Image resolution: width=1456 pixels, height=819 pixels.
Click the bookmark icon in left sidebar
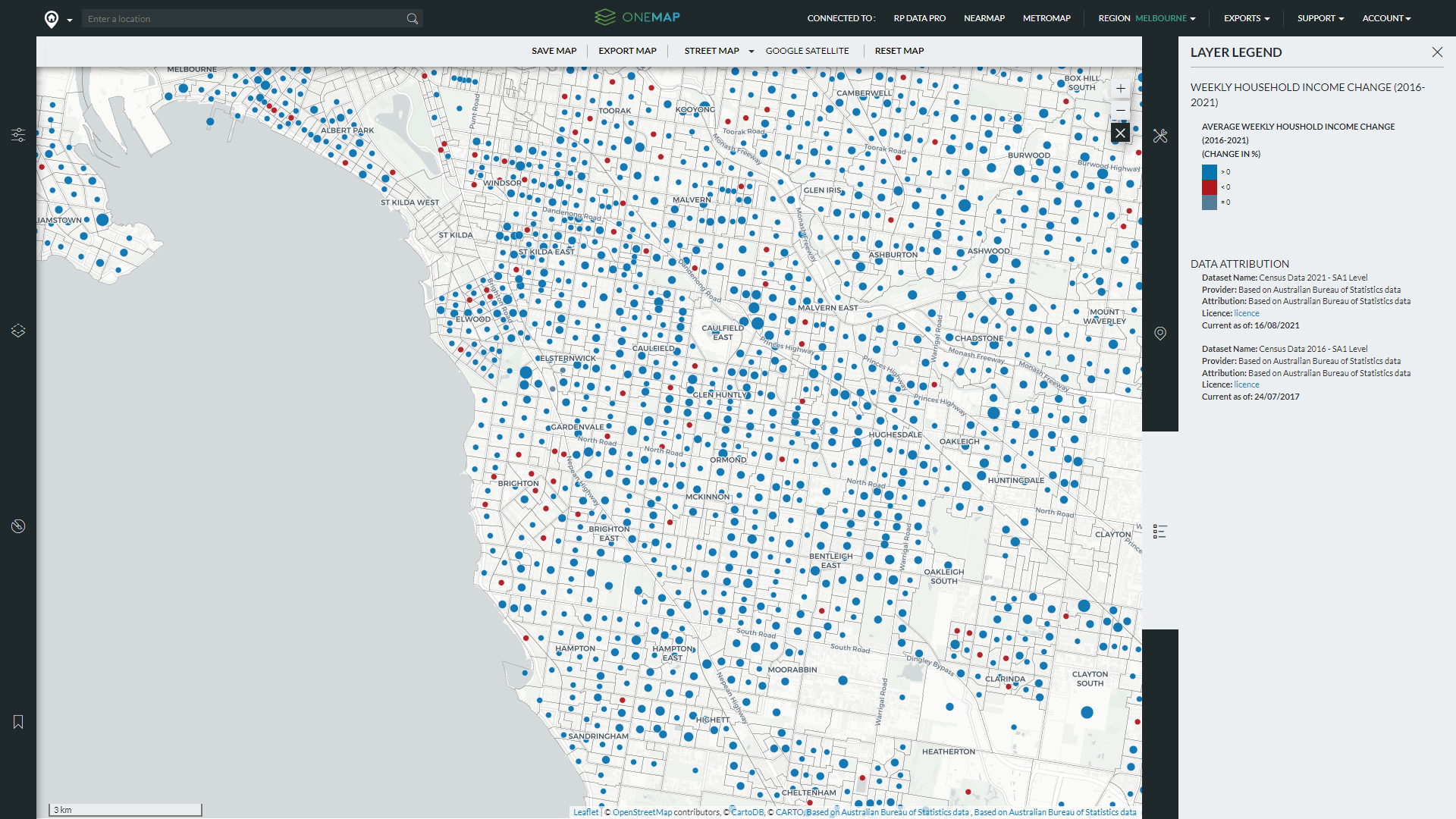pos(17,722)
